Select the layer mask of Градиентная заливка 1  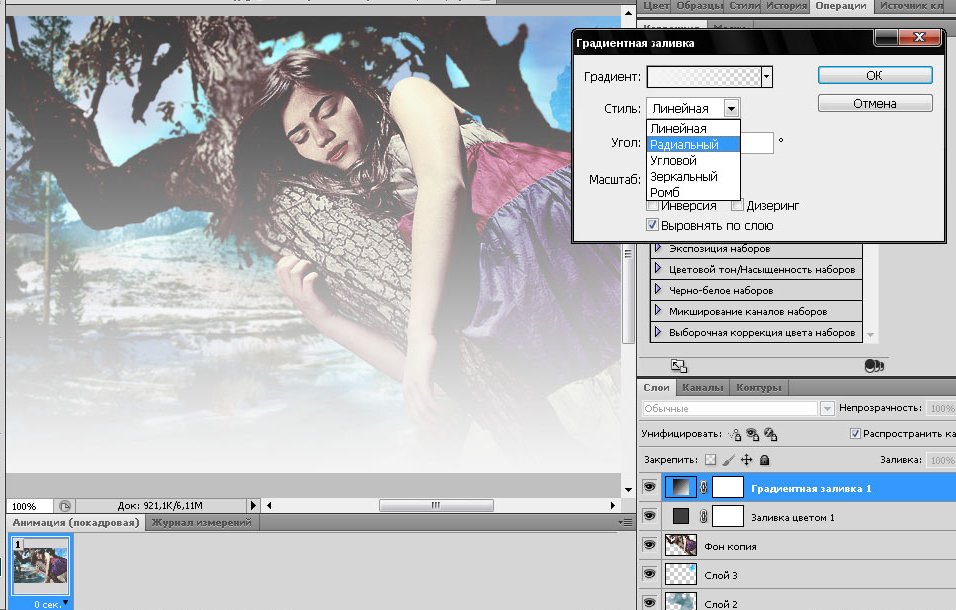pos(728,488)
